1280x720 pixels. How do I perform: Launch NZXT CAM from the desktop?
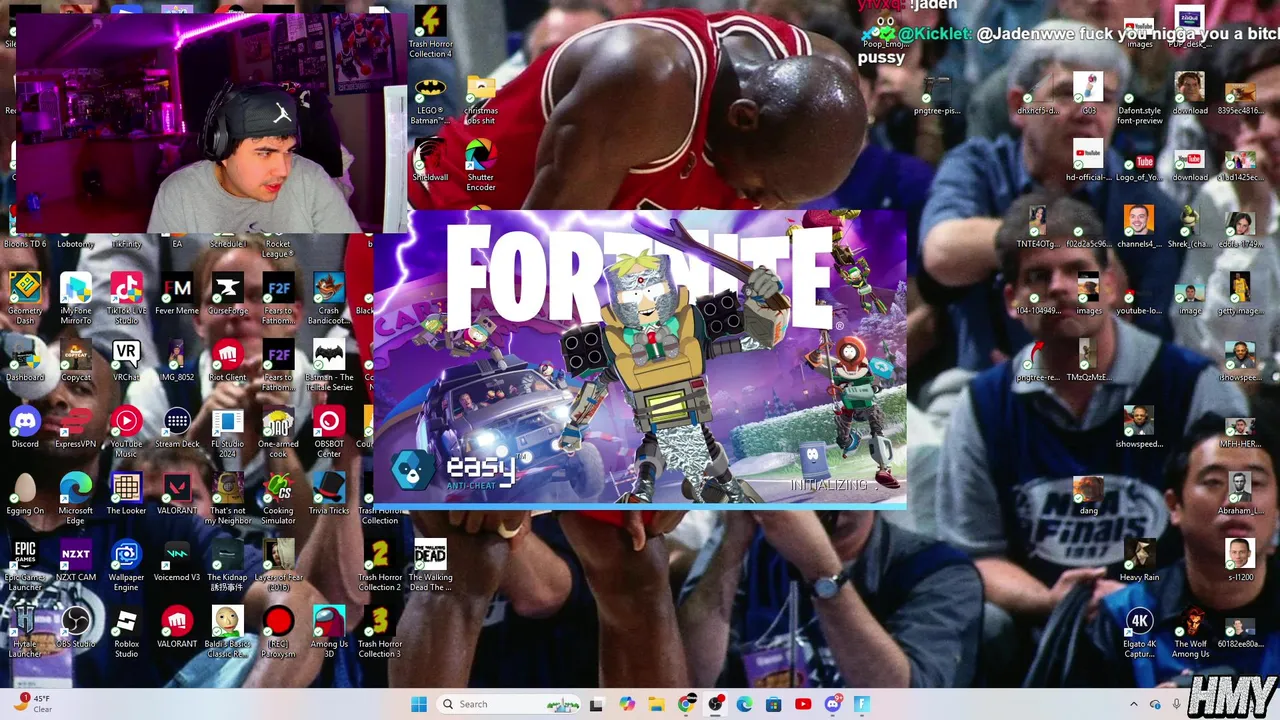(76, 561)
